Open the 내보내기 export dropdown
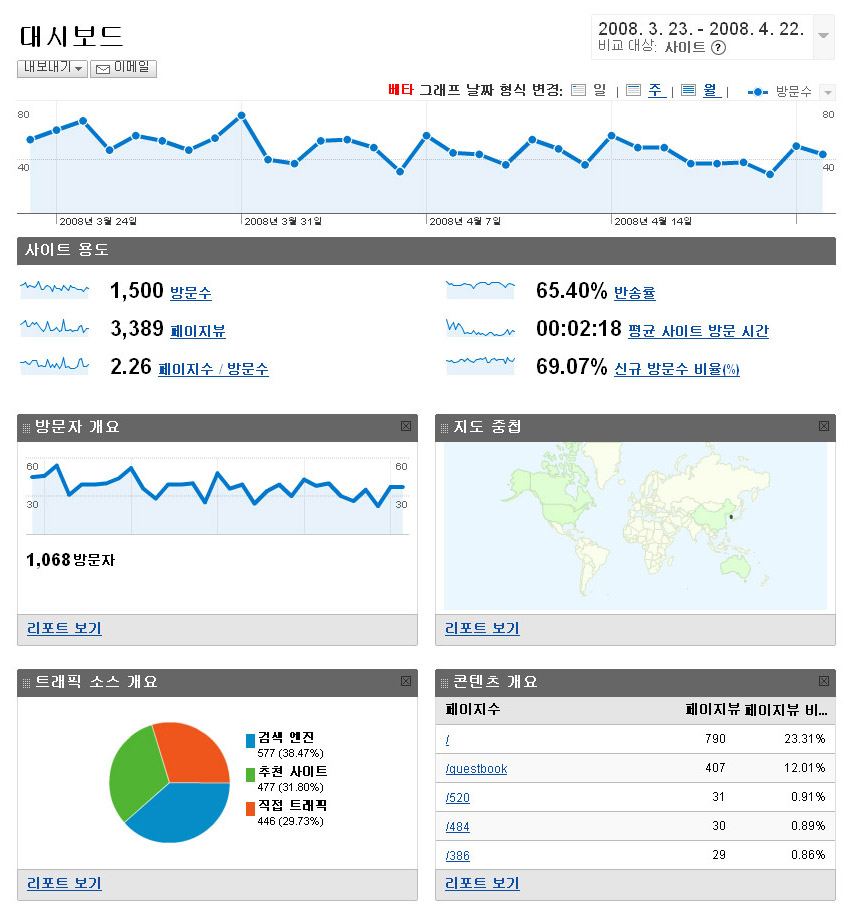 tap(52, 68)
